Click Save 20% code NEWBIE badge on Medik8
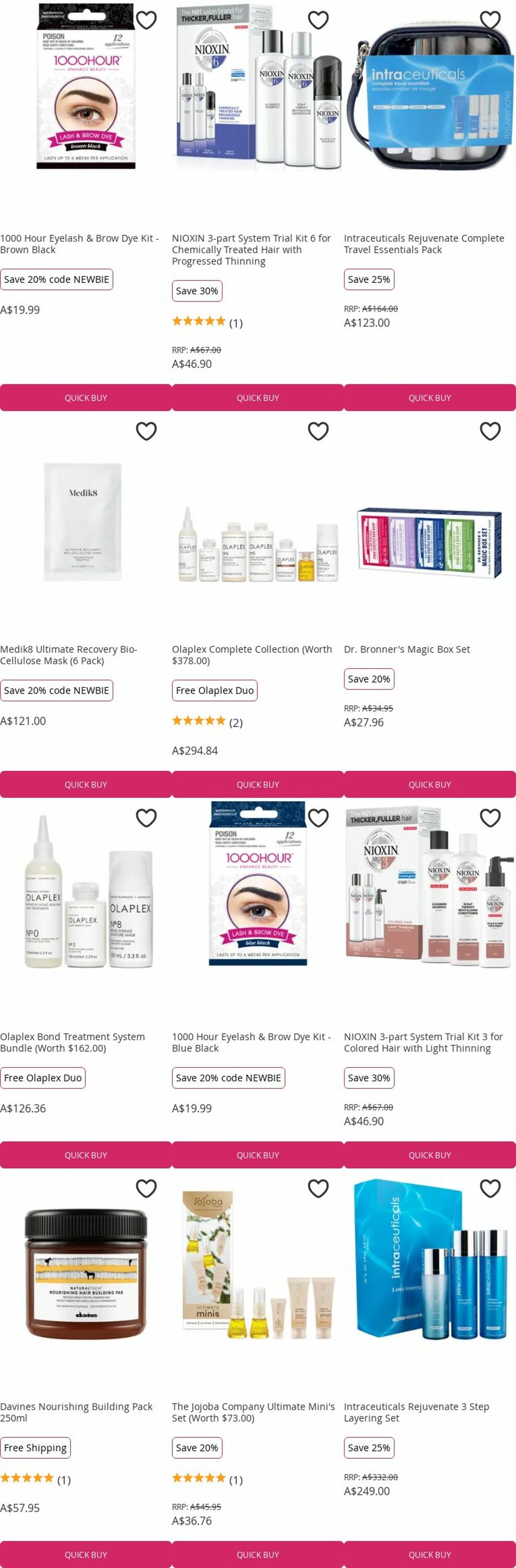The width and height of the screenshot is (516, 1568). (x=56, y=690)
